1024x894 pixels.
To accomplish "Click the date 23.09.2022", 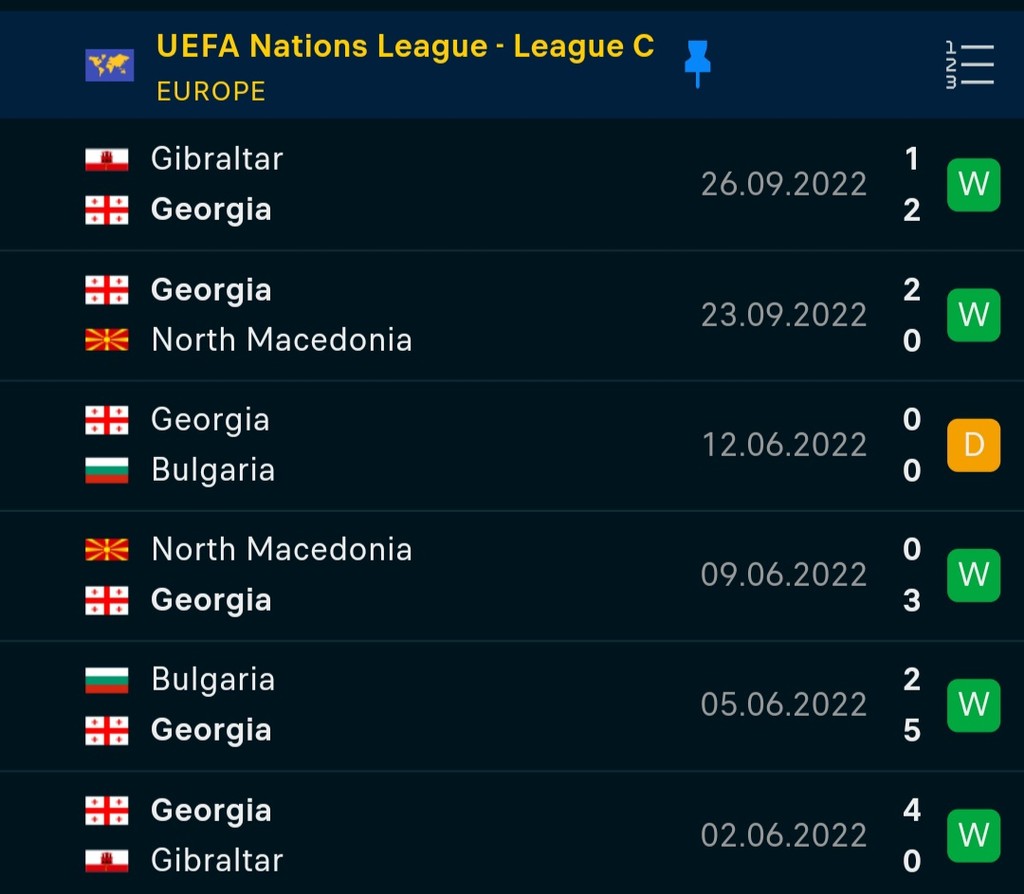I will [x=784, y=315].
